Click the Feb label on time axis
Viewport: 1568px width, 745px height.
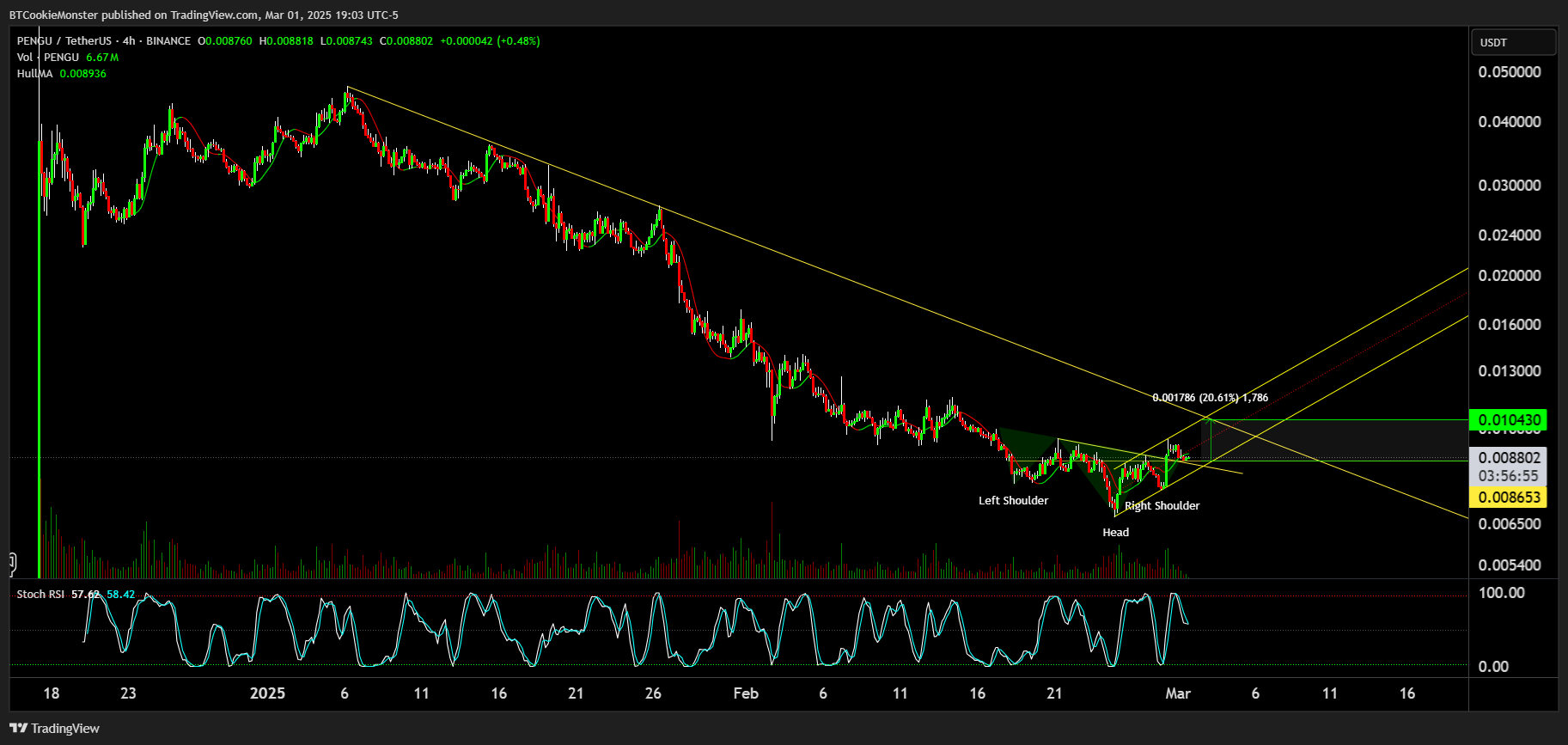click(746, 693)
